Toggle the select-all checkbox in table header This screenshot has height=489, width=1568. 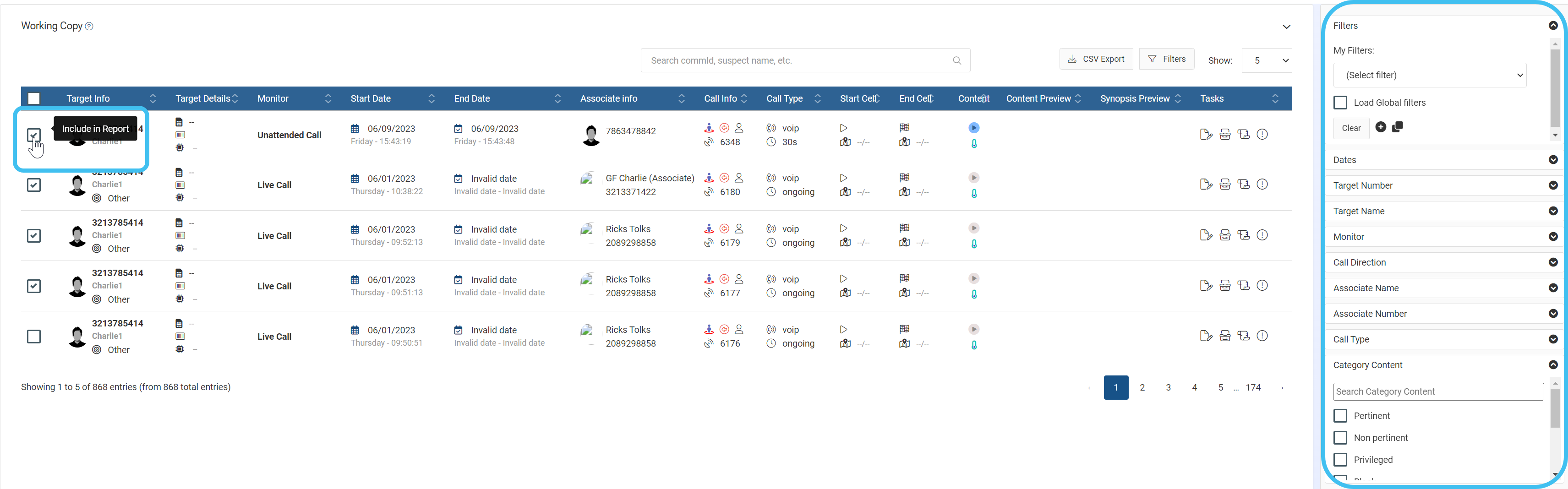34,98
